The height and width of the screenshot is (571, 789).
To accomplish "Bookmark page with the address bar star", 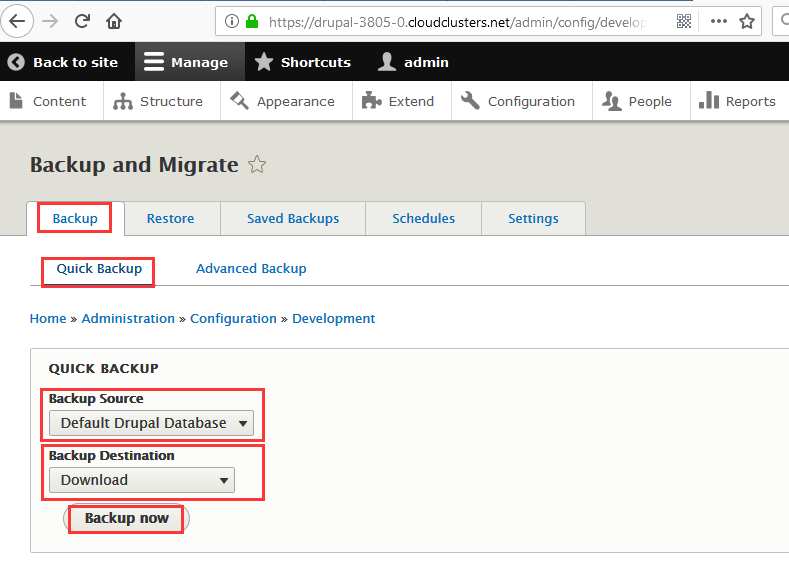I will tap(747, 21).
